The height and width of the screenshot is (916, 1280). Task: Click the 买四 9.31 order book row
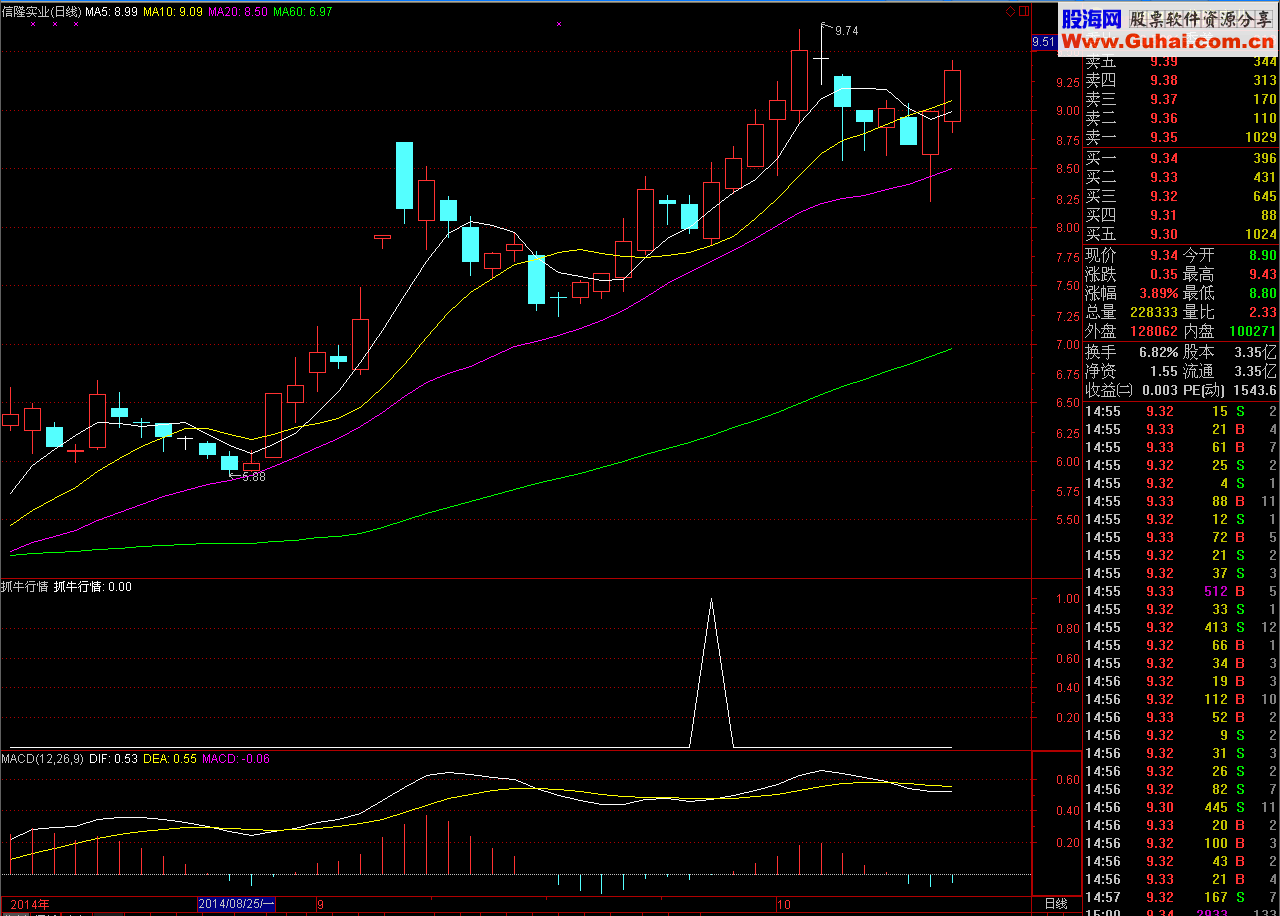point(1182,216)
